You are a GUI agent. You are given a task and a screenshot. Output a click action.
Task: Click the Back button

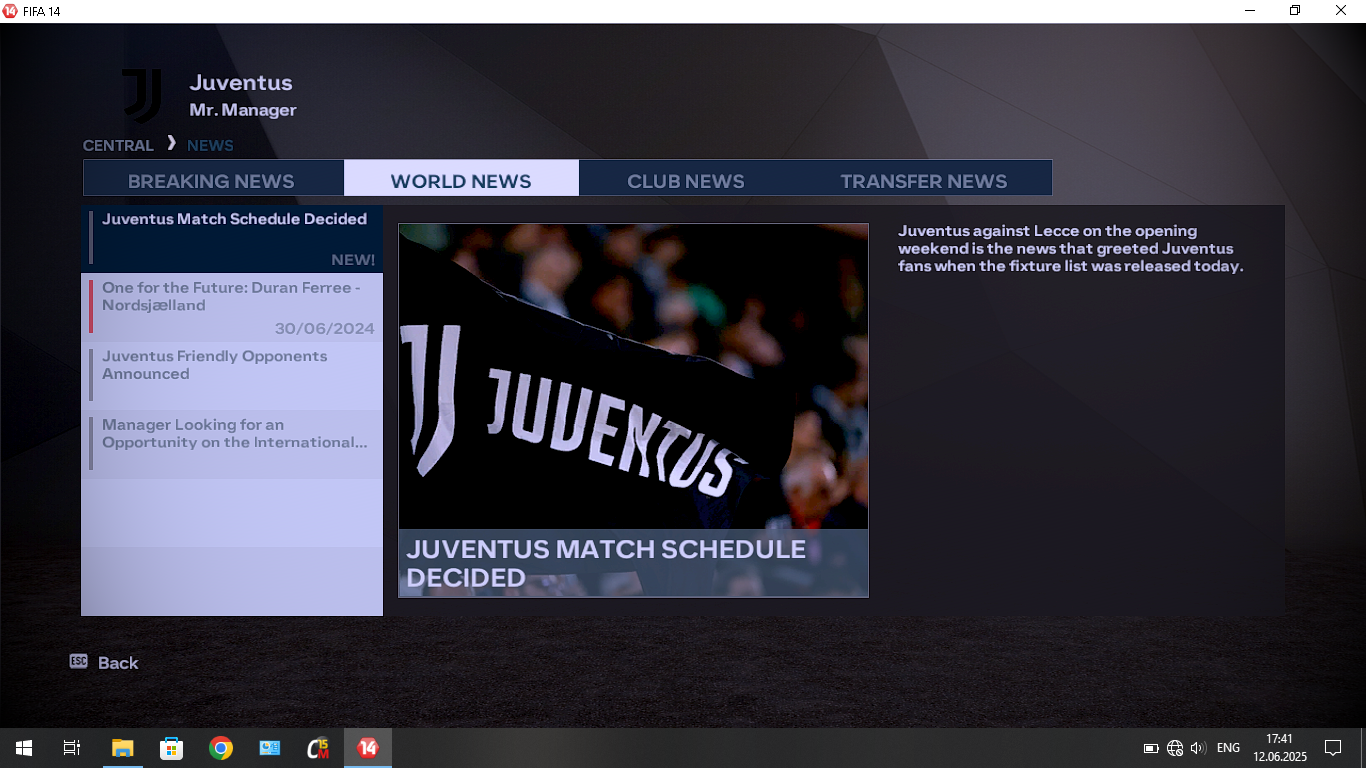coord(118,663)
